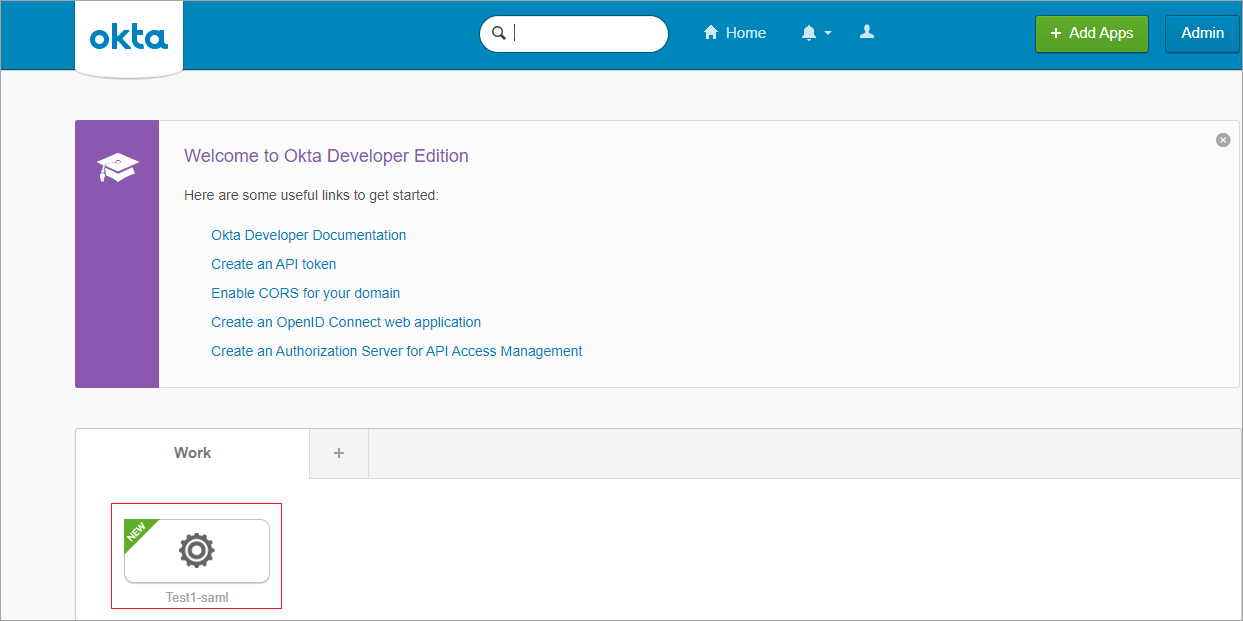The width and height of the screenshot is (1243, 621).
Task: Click the notifications bell icon
Action: tap(809, 32)
